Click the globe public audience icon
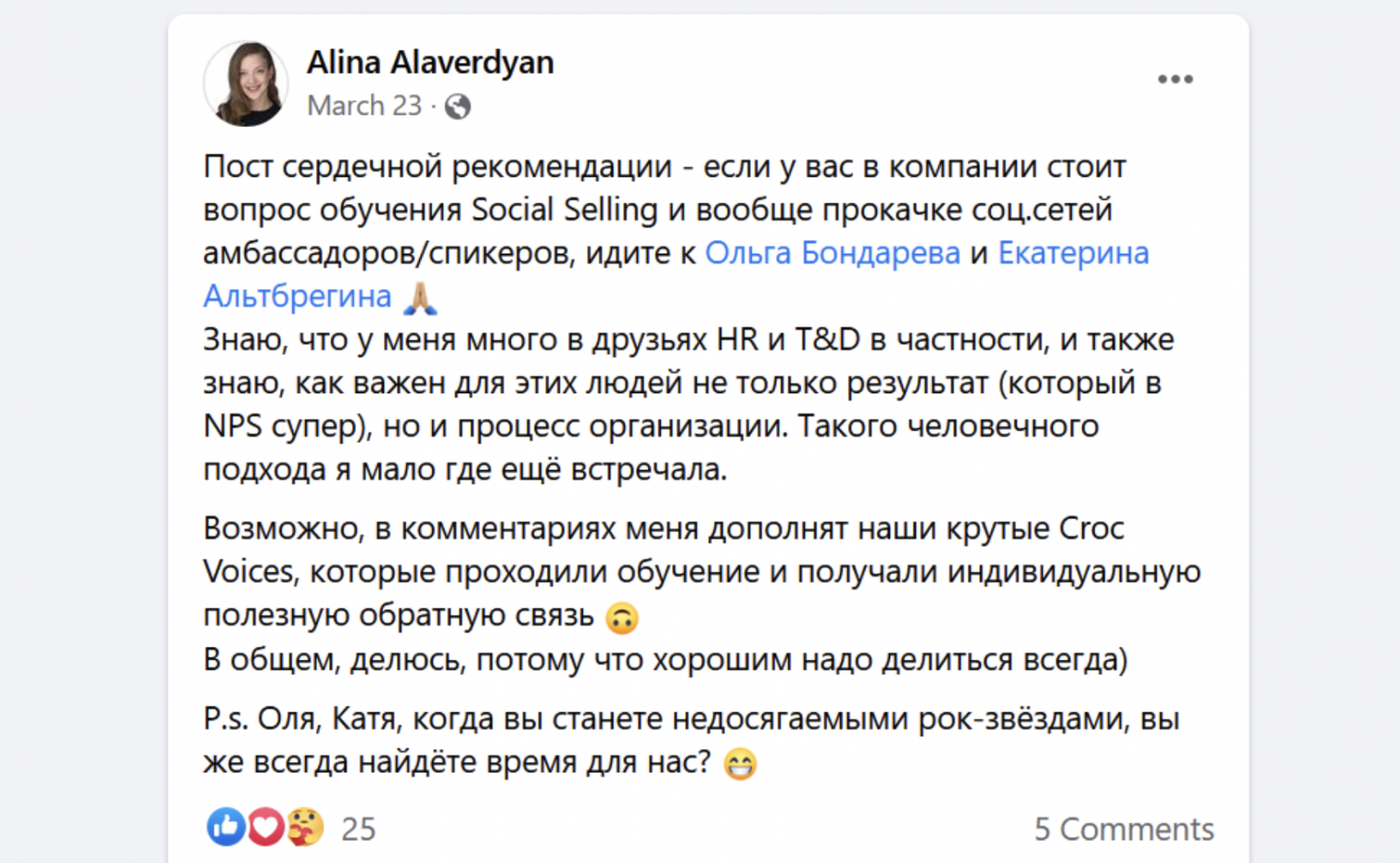Screen dimensions: 1400x863 458,107
